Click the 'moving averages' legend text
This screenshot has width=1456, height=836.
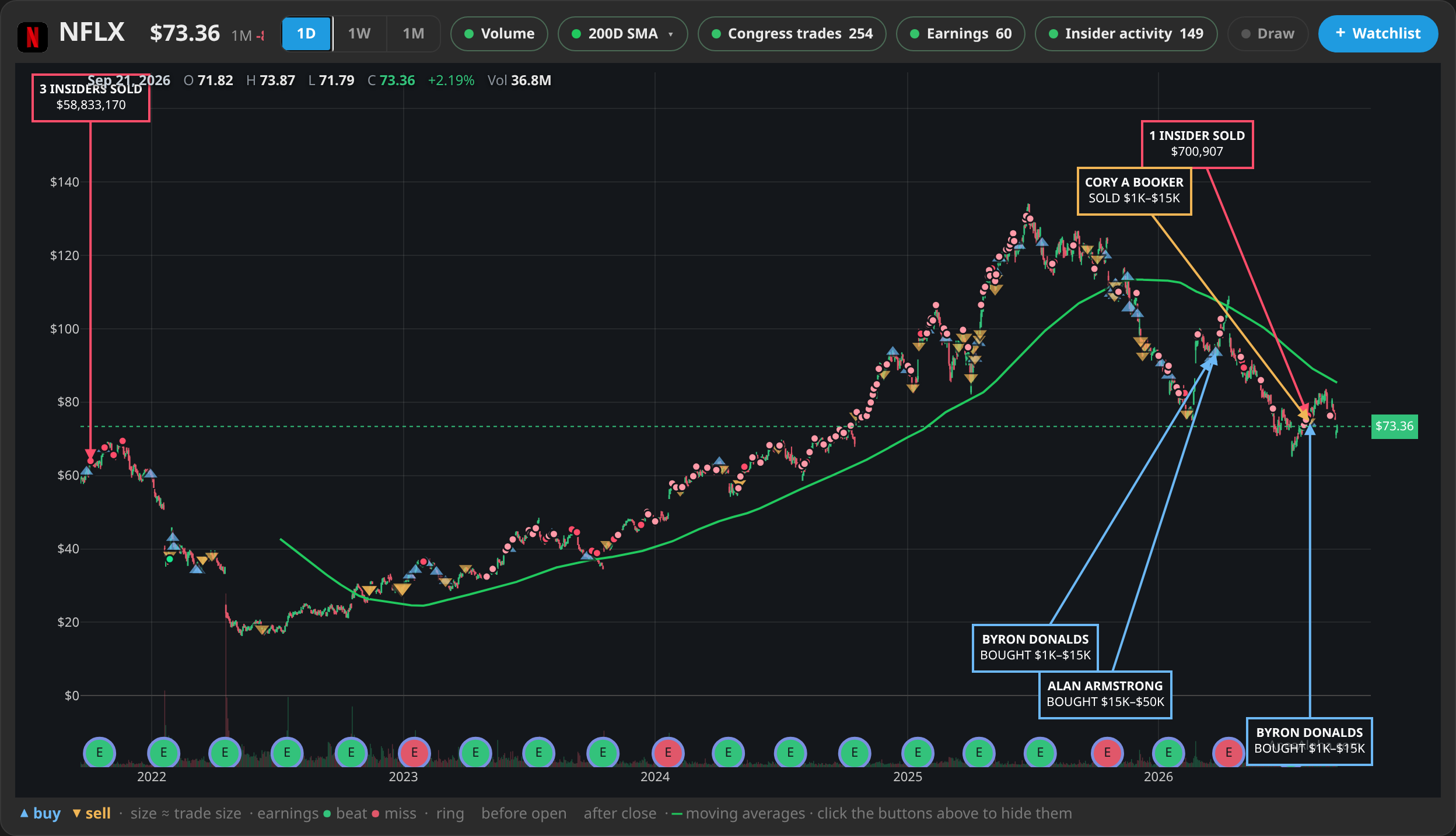pos(745,813)
